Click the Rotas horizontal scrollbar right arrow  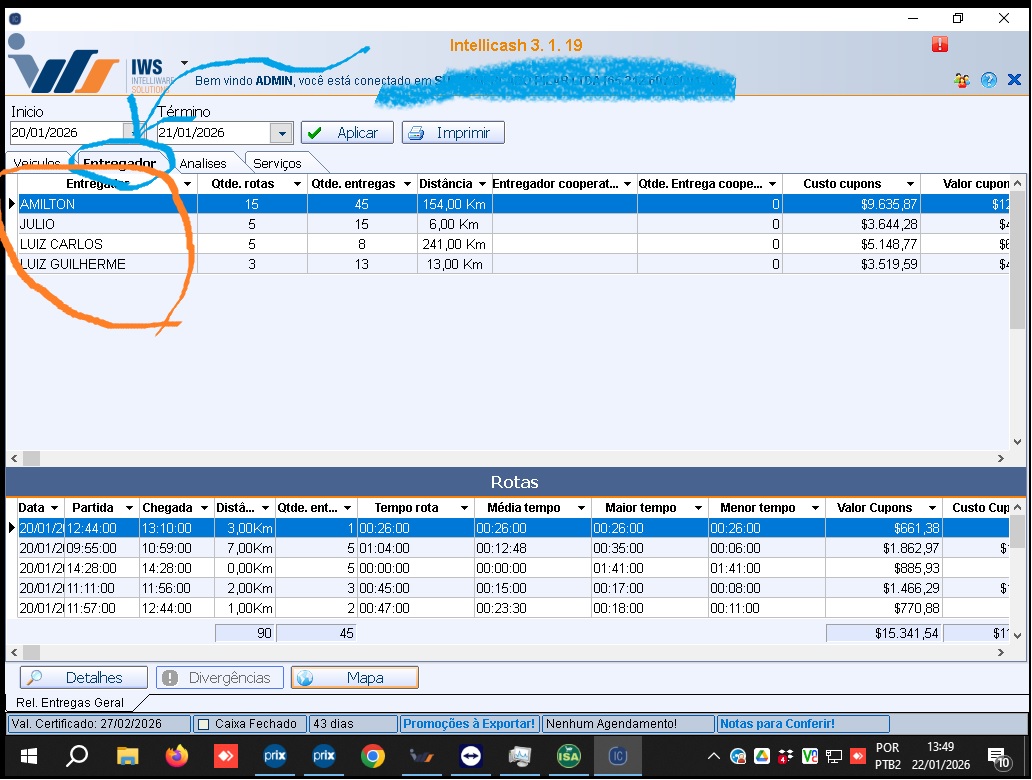pos(1001,653)
